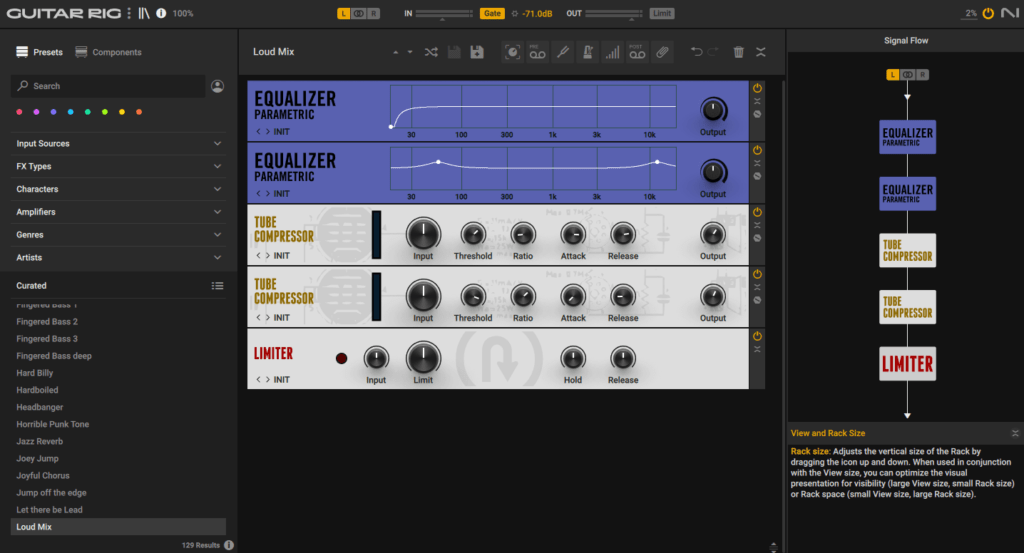Expand the FX Types filter

click(118, 166)
